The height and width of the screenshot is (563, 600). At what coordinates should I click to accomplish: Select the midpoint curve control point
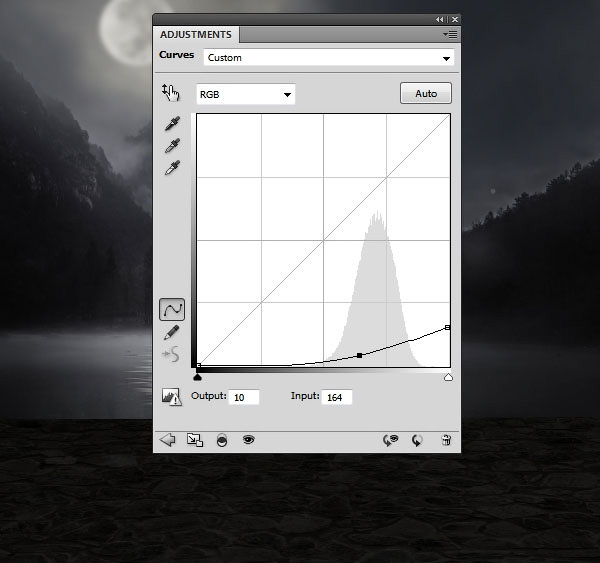pyautogui.click(x=359, y=356)
